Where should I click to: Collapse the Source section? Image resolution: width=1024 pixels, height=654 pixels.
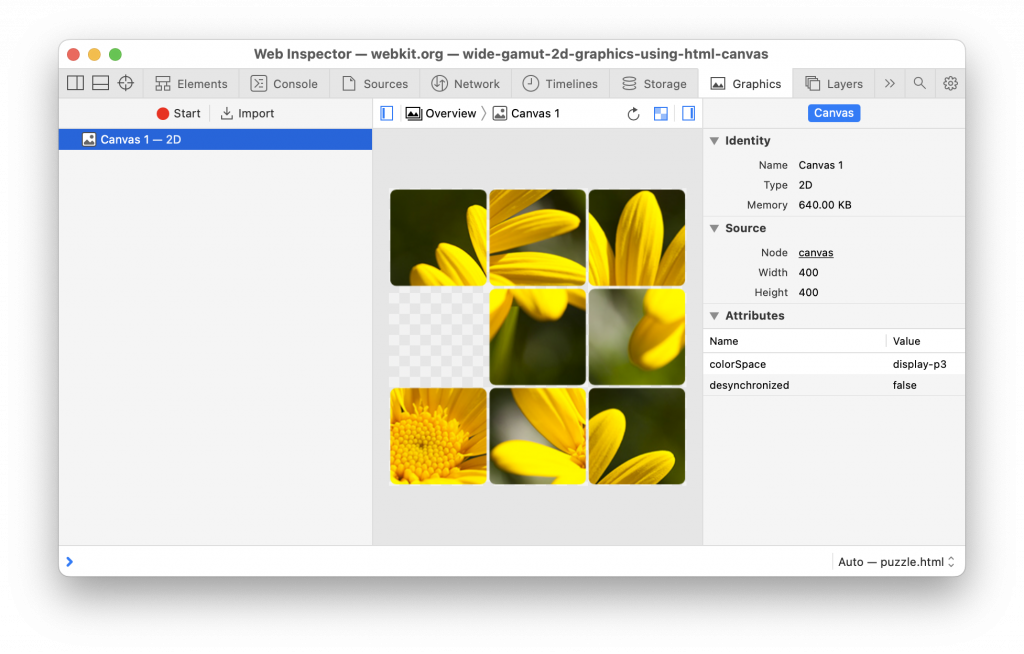714,229
